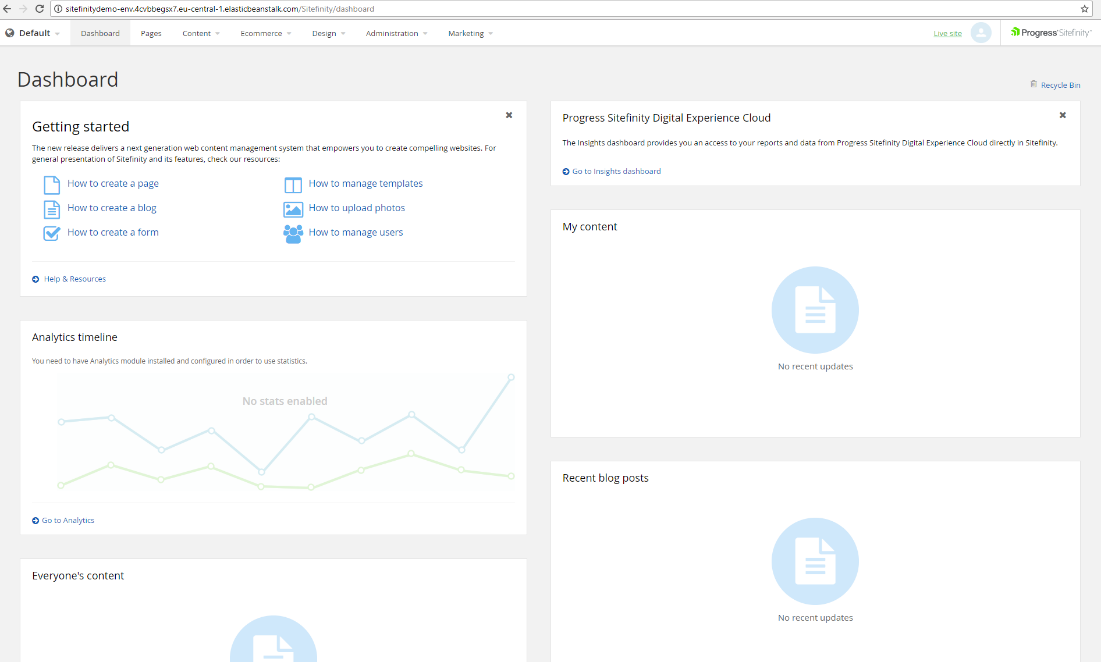Screen dimensions: 1101x662
Task: Click the photo icon beside How to upload photos
Action: (x=293, y=209)
